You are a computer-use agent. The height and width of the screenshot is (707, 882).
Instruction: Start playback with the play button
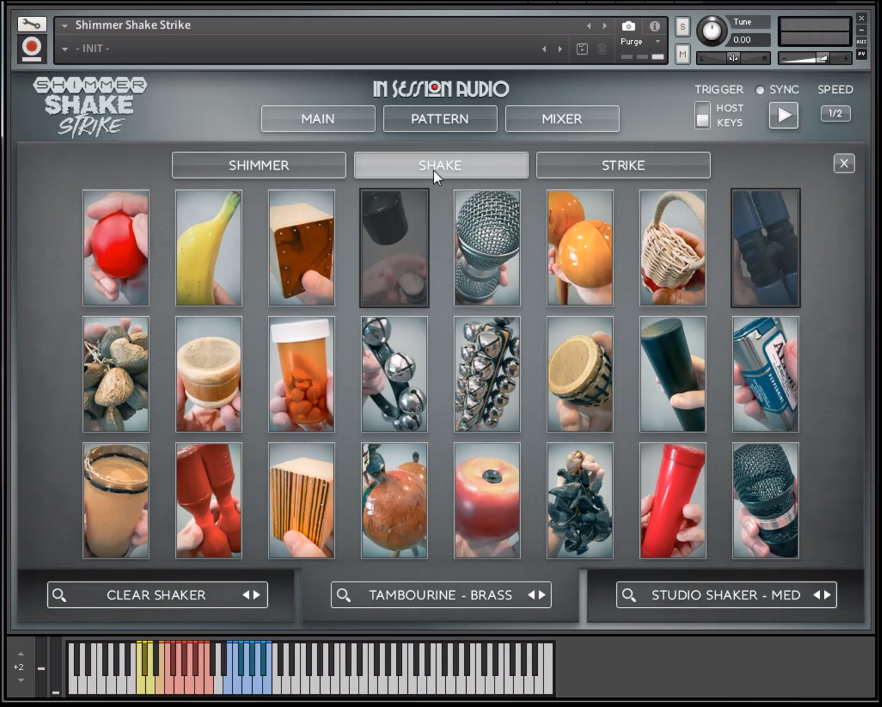point(784,115)
